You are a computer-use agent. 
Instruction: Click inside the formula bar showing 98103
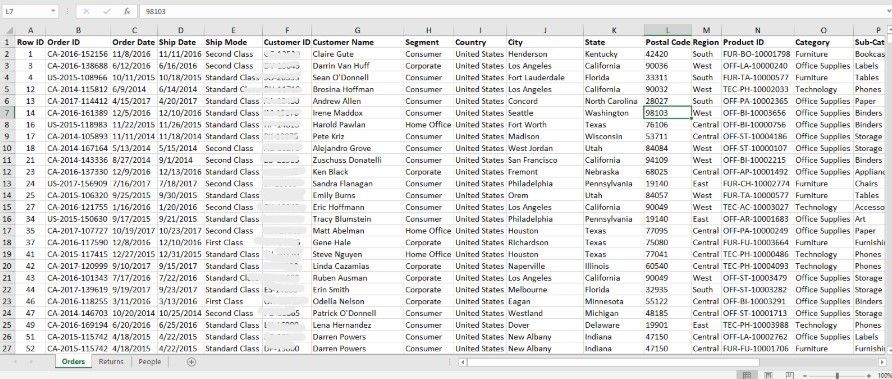pyautogui.click(x=512, y=11)
